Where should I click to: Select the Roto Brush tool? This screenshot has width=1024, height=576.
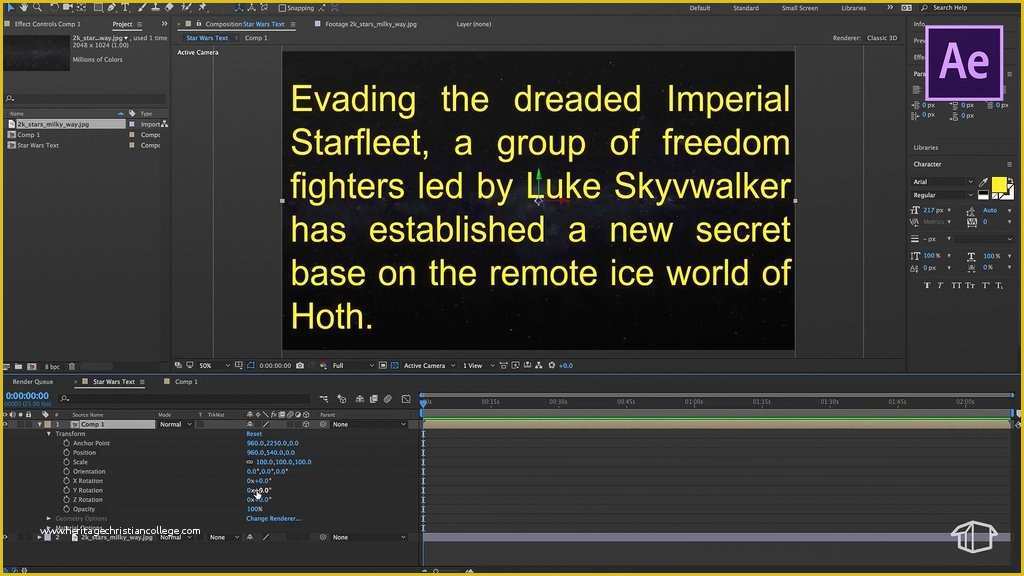(x=187, y=7)
